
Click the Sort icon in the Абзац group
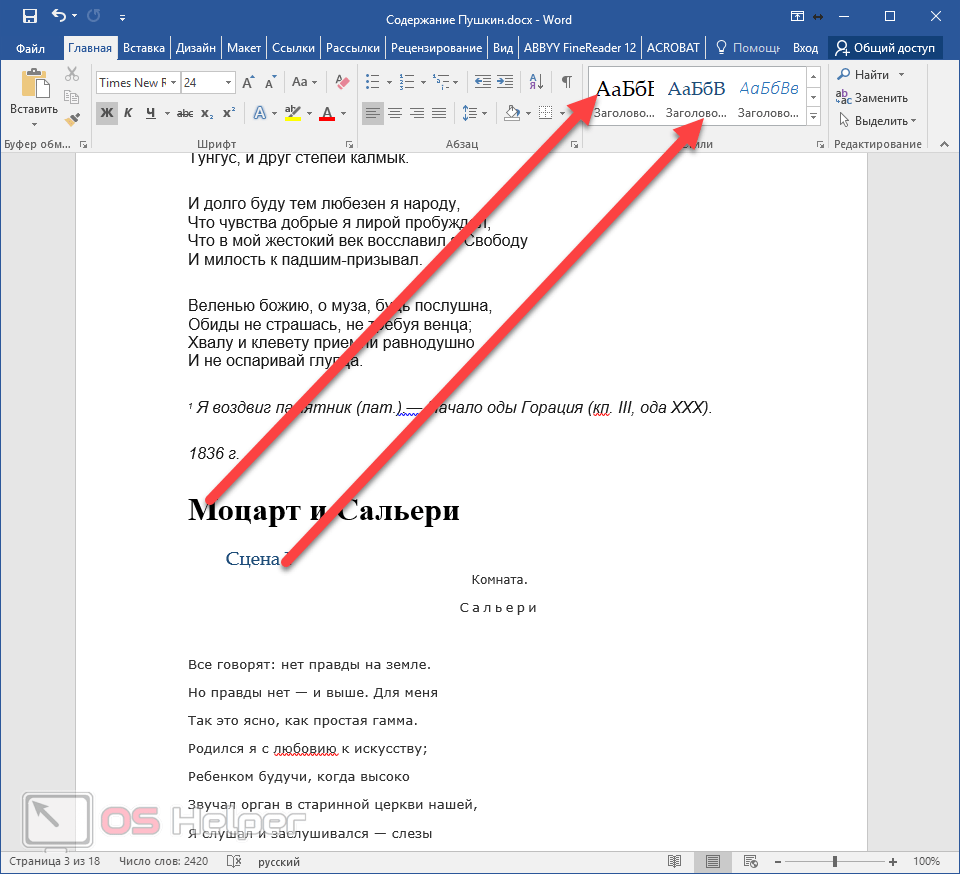pyautogui.click(x=536, y=83)
